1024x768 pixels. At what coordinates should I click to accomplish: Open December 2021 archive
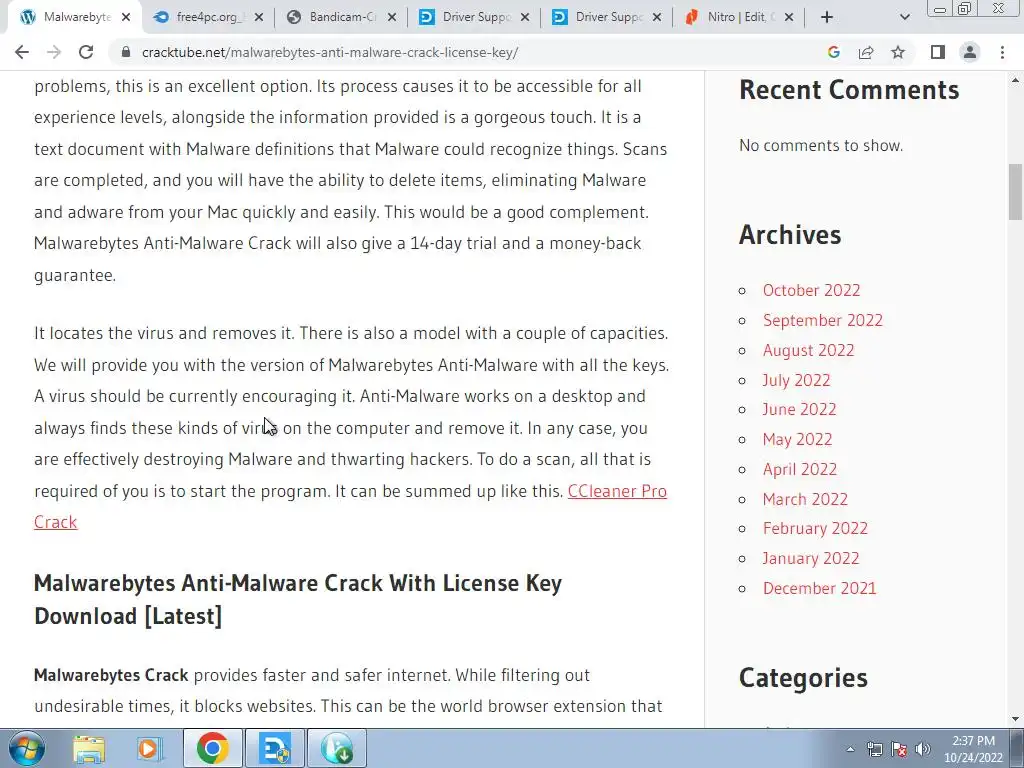819,588
